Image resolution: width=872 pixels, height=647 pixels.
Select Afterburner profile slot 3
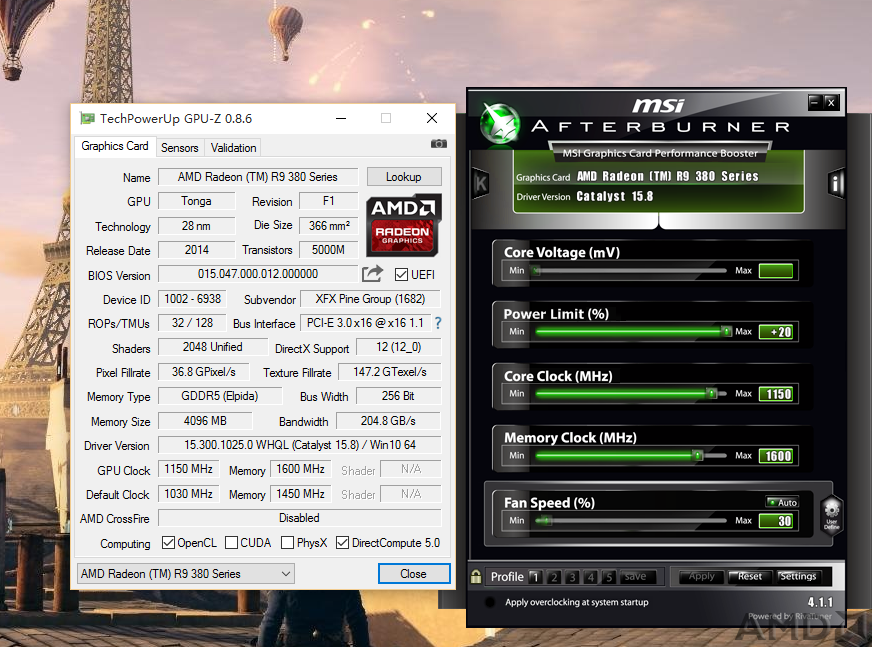point(572,577)
